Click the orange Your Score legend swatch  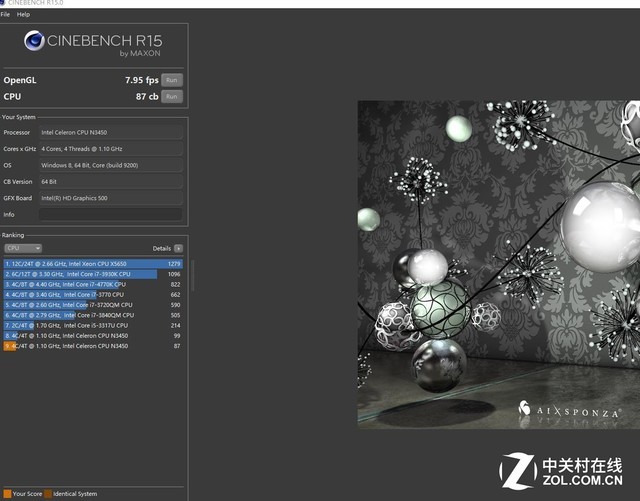7,494
